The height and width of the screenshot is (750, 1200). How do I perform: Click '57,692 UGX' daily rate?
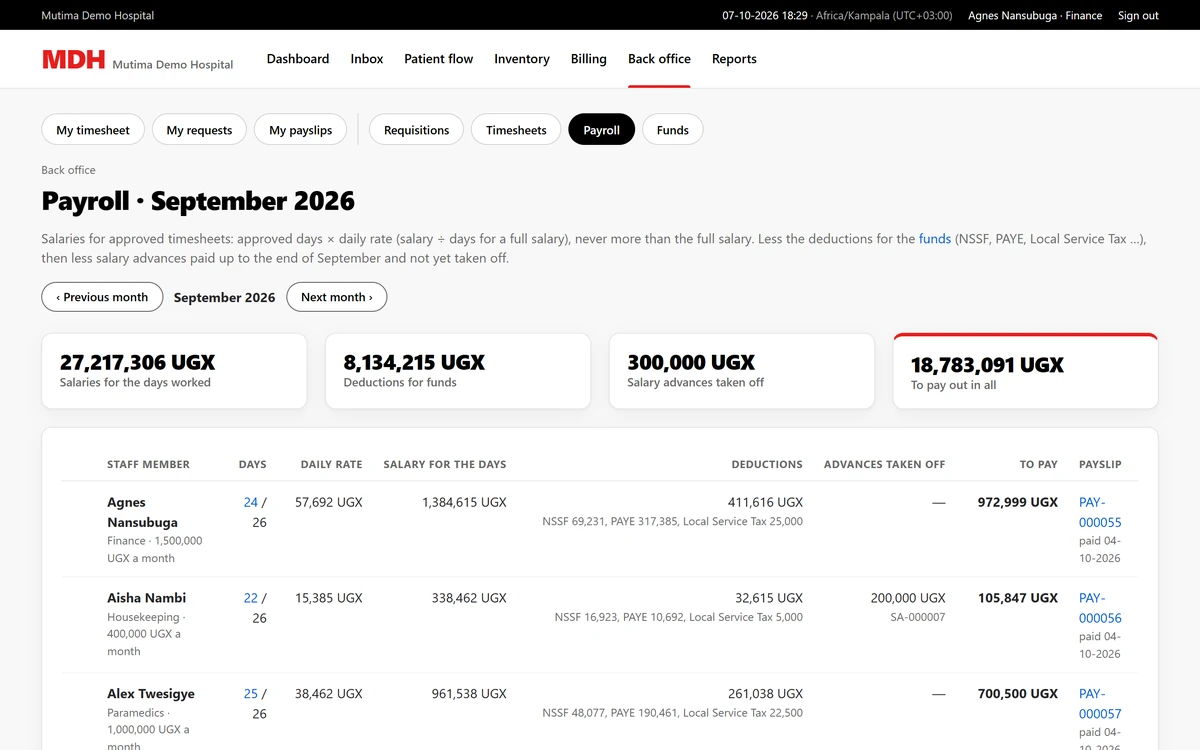pyautogui.click(x=328, y=502)
